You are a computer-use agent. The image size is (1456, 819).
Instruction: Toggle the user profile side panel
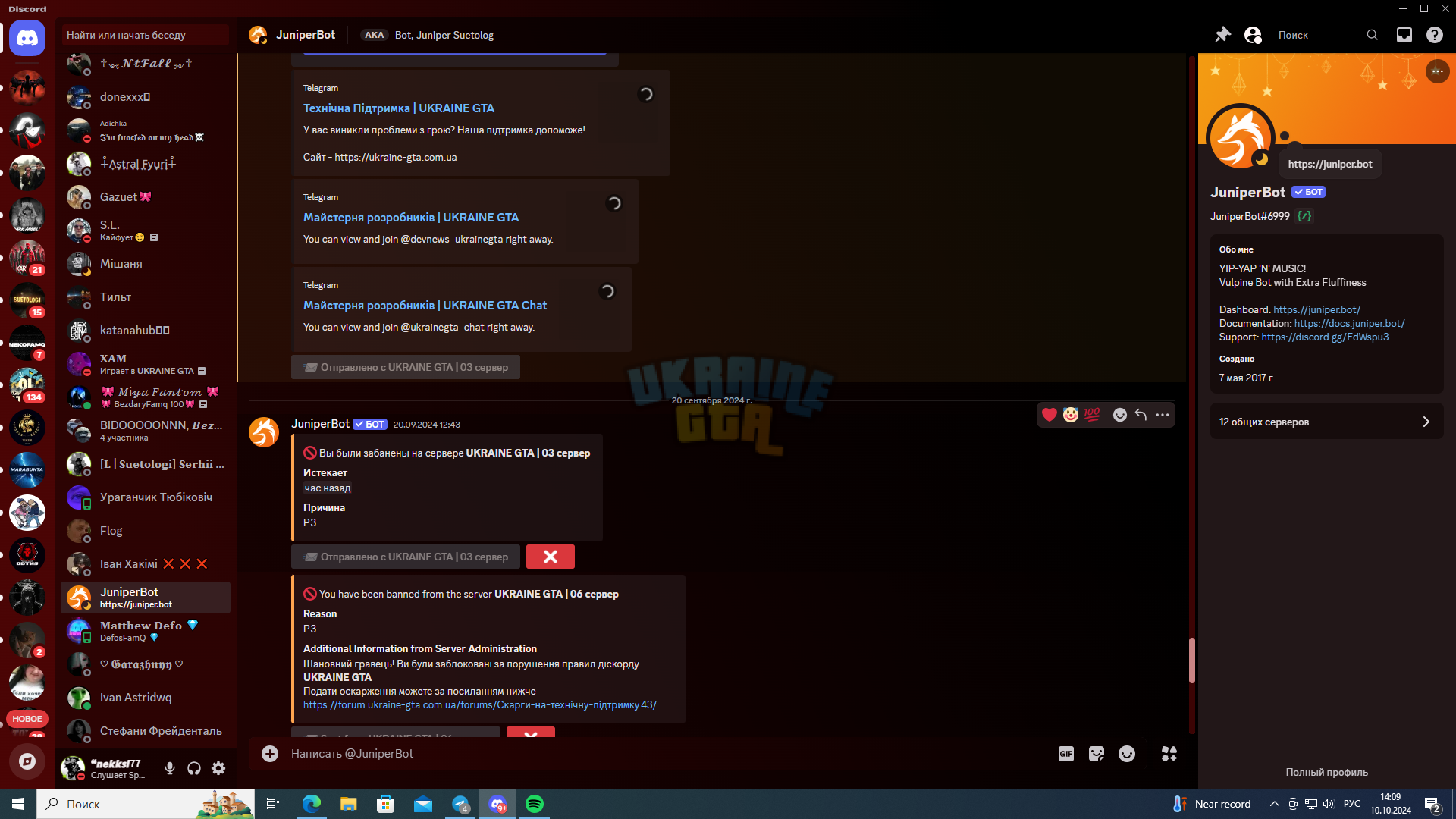(1253, 35)
